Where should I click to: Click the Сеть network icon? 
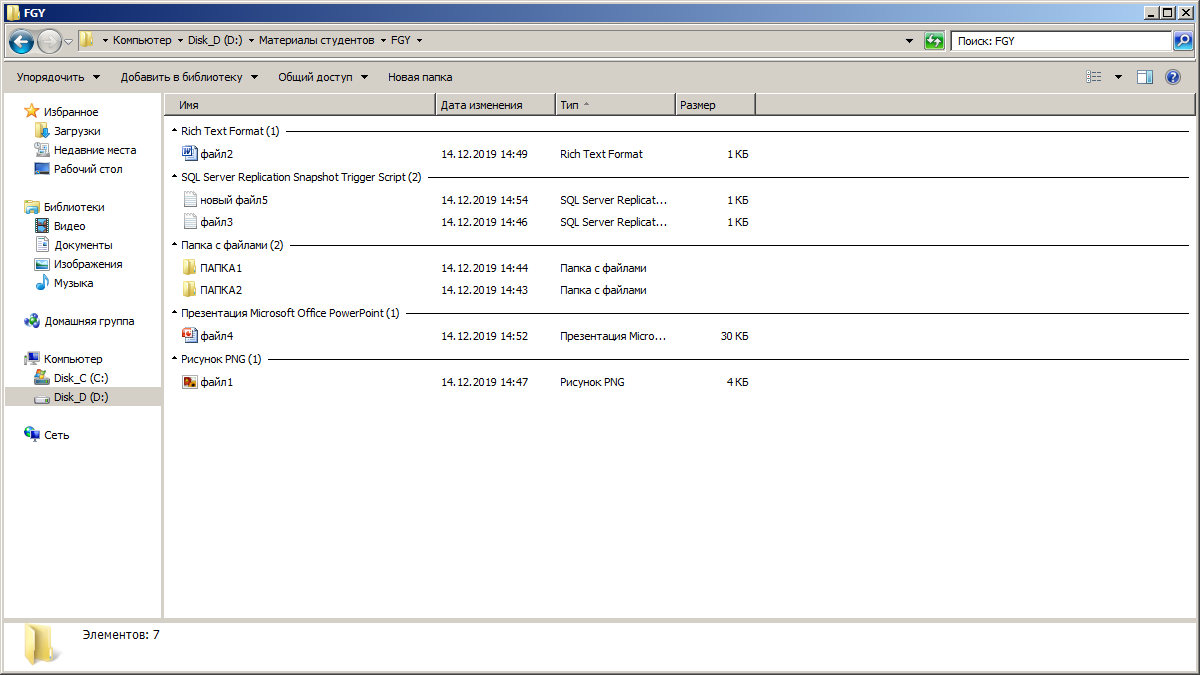[31, 435]
